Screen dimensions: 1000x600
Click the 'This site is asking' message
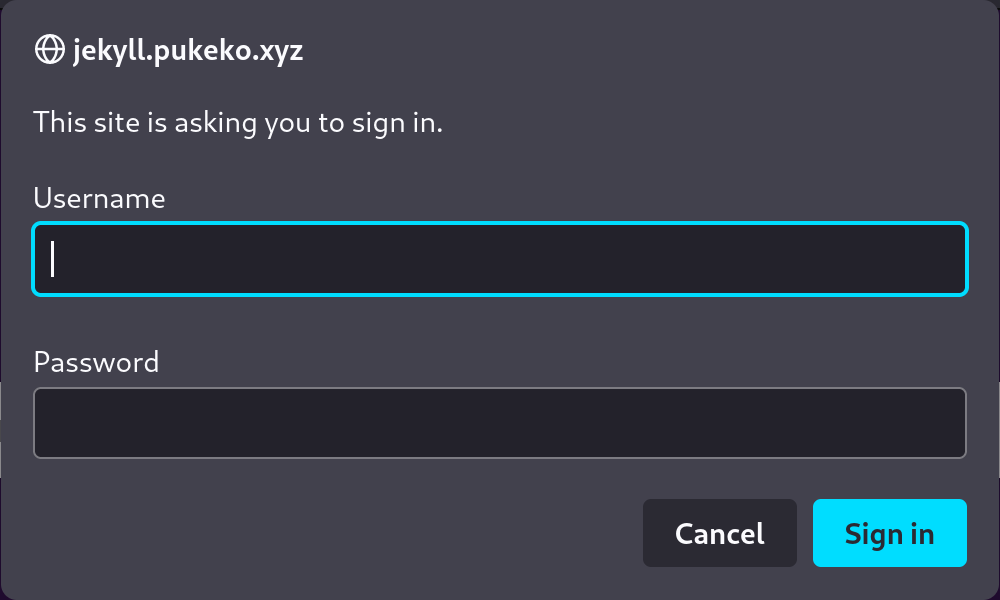click(238, 123)
